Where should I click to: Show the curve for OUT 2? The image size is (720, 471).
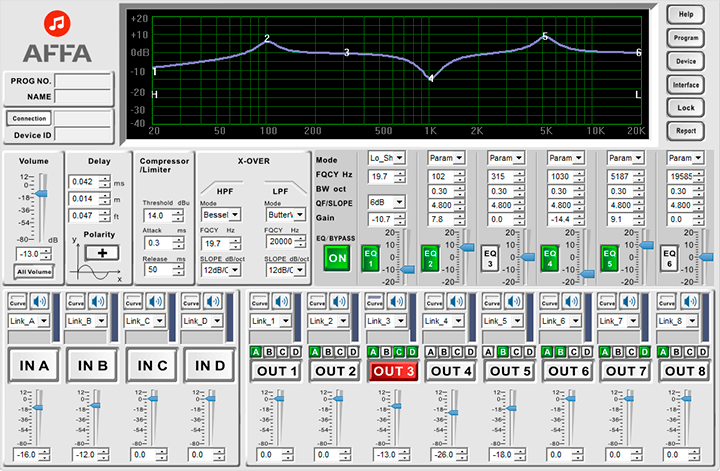(x=317, y=302)
